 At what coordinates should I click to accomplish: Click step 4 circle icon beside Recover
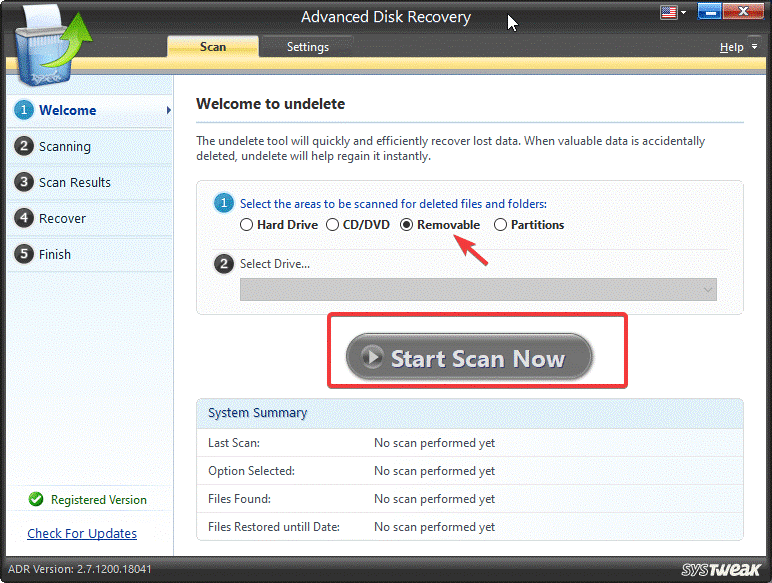(24, 218)
